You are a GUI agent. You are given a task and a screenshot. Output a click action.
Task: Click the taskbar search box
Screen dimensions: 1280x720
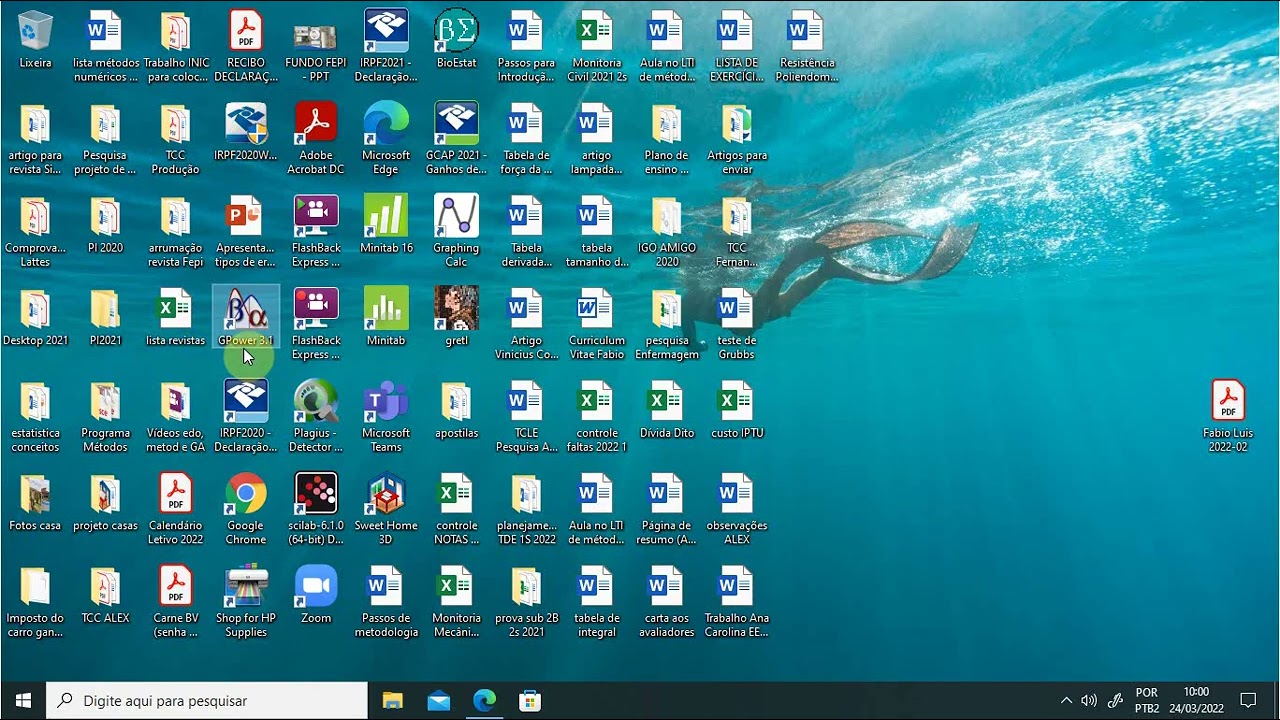tap(207, 701)
